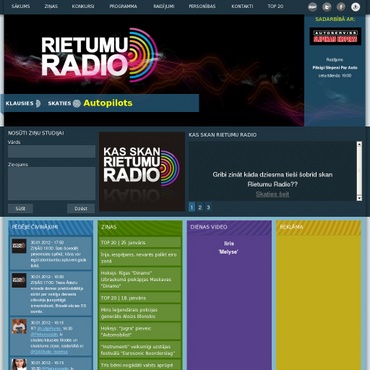Select slide page 1
The width and height of the screenshot is (370, 370).
pos(192,207)
